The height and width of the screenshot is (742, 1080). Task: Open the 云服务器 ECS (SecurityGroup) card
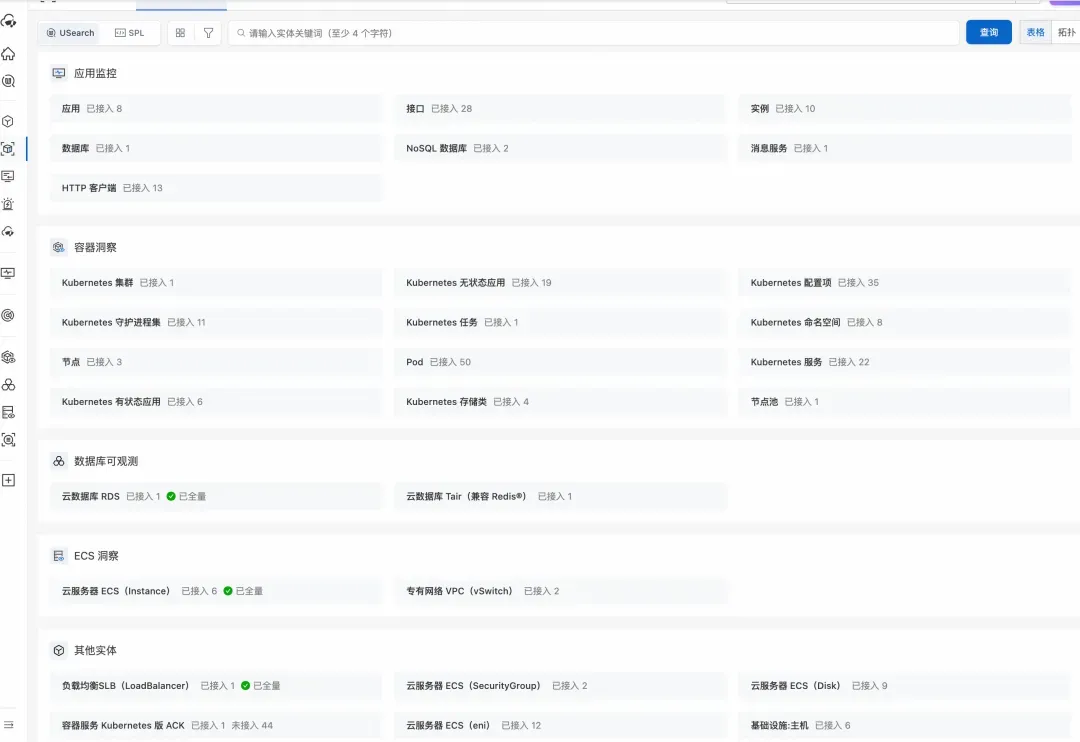(x=560, y=686)
